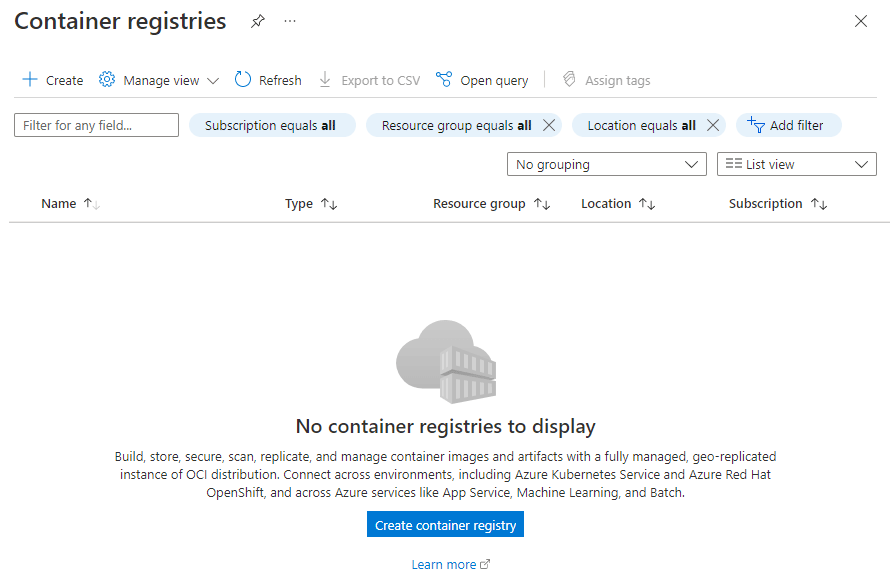Sort by the Subscription column

819,204
